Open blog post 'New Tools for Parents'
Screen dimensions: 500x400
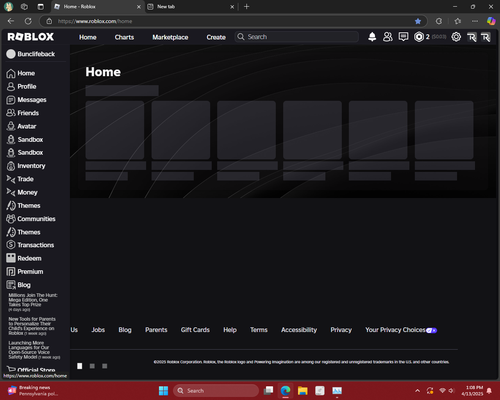coord(32,326)
